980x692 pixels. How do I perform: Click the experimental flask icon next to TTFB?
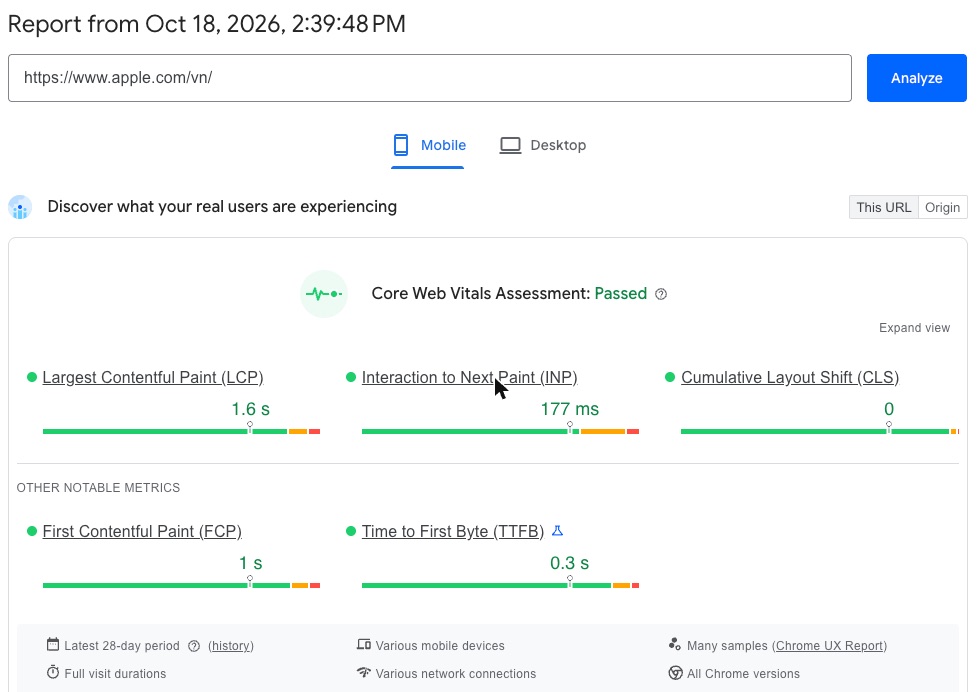(x=558, y=531)
